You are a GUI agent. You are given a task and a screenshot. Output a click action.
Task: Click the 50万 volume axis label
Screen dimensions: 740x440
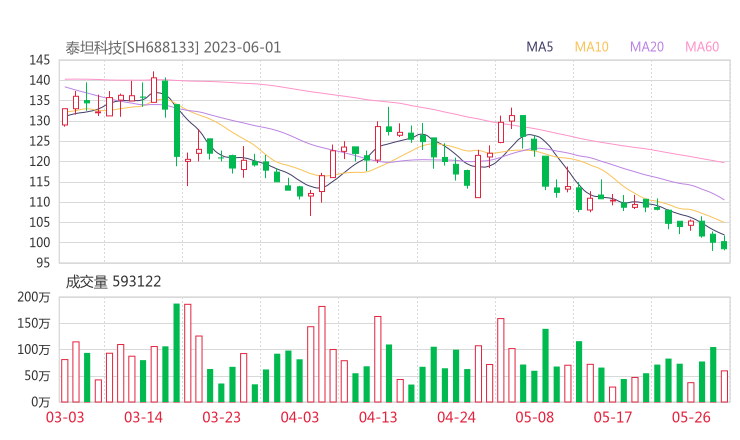pyautogui.click(x=37, y=376)
